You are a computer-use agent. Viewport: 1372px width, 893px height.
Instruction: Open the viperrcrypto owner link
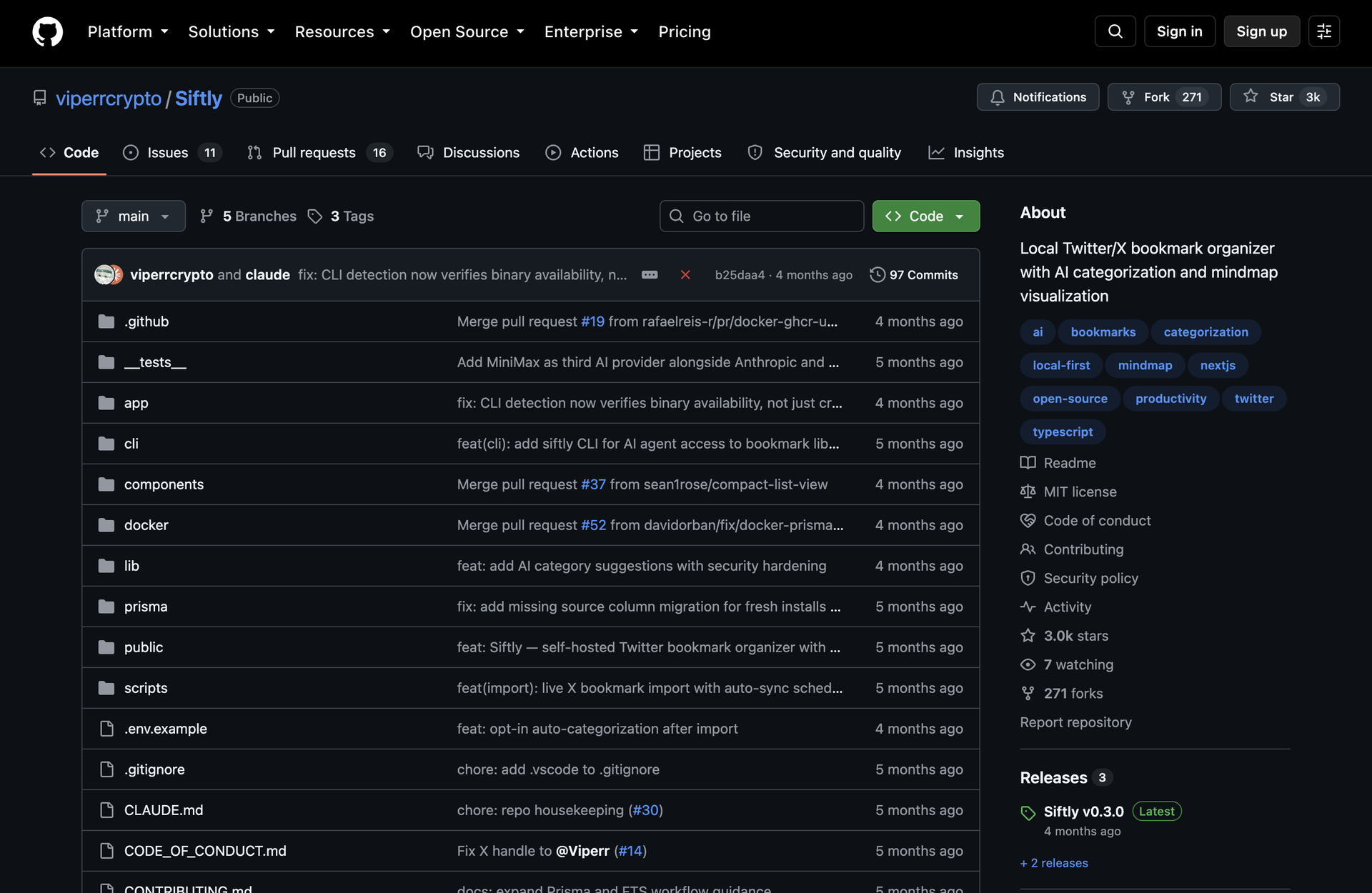(x=109, y=98)
